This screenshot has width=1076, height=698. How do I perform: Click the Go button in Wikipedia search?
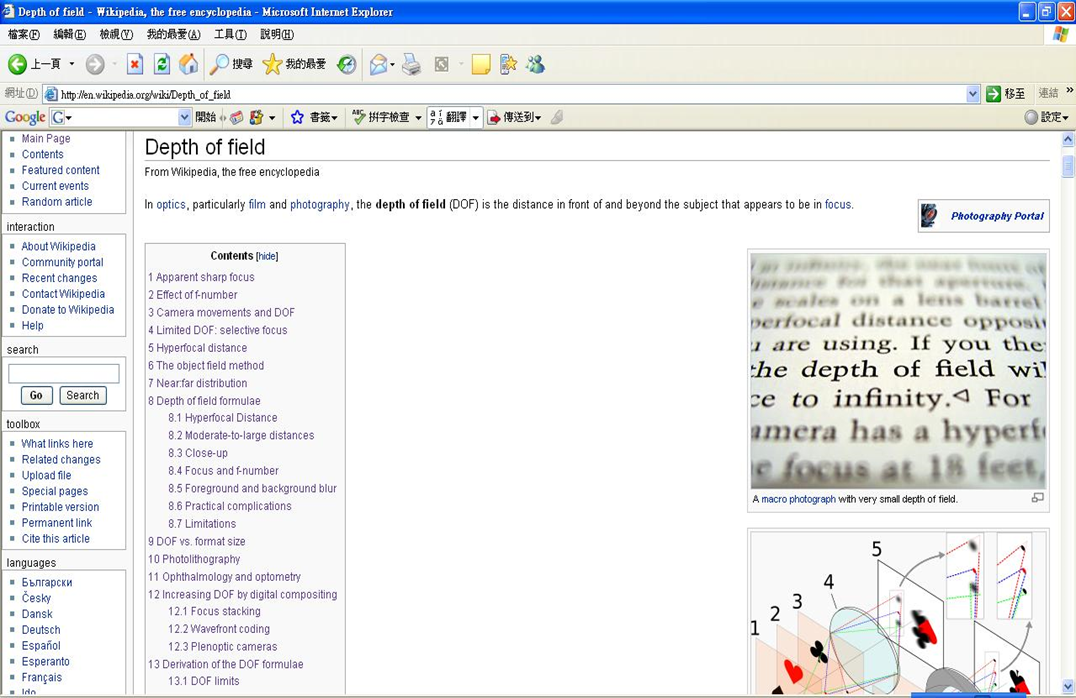tap(36, 395)
